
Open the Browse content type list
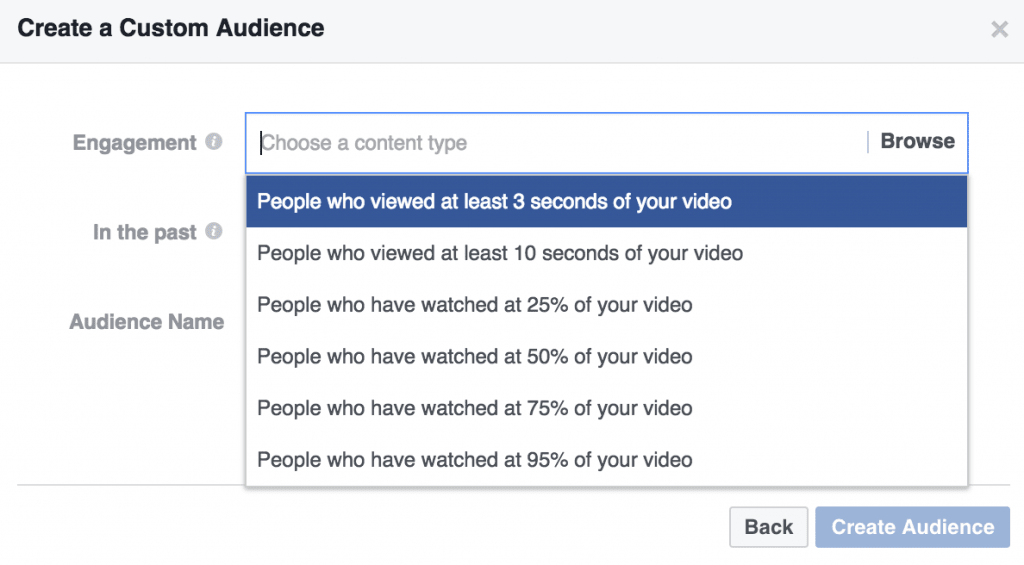(x=917, y=142)
